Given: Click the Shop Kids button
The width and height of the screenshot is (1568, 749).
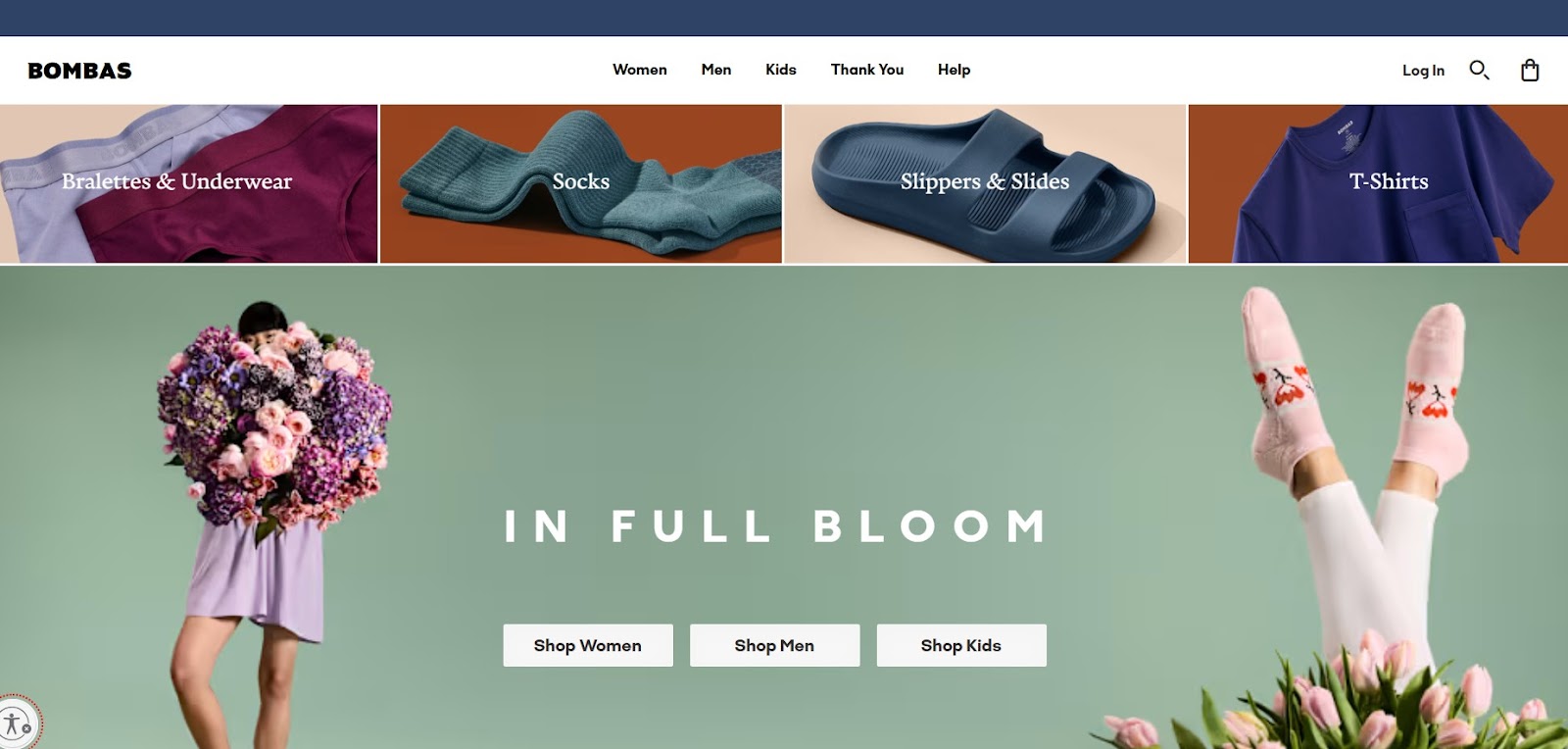Looking at the screenshot, I should [961, 645].
